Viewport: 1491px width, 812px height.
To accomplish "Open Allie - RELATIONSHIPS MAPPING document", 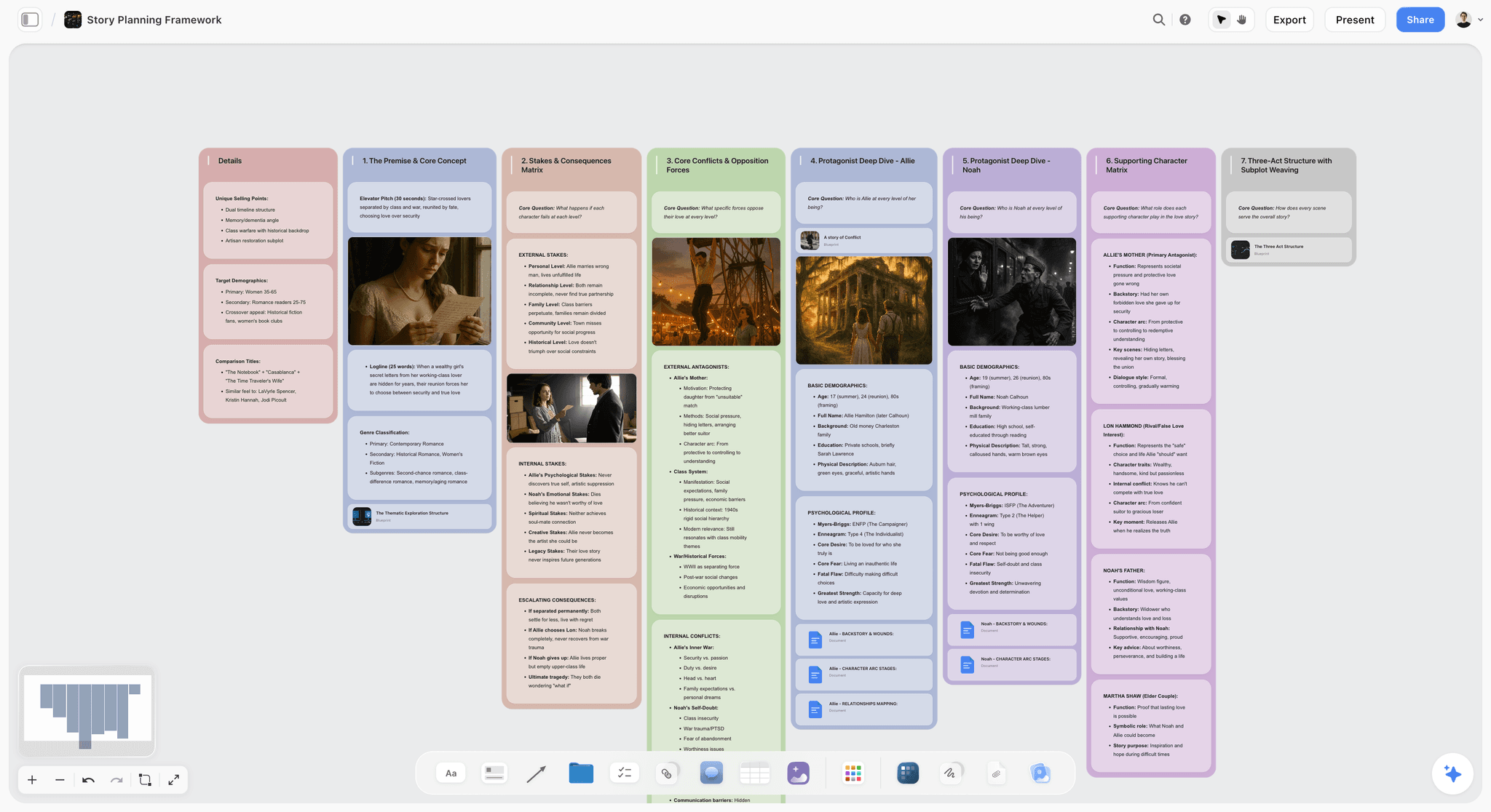I will 863,709.
